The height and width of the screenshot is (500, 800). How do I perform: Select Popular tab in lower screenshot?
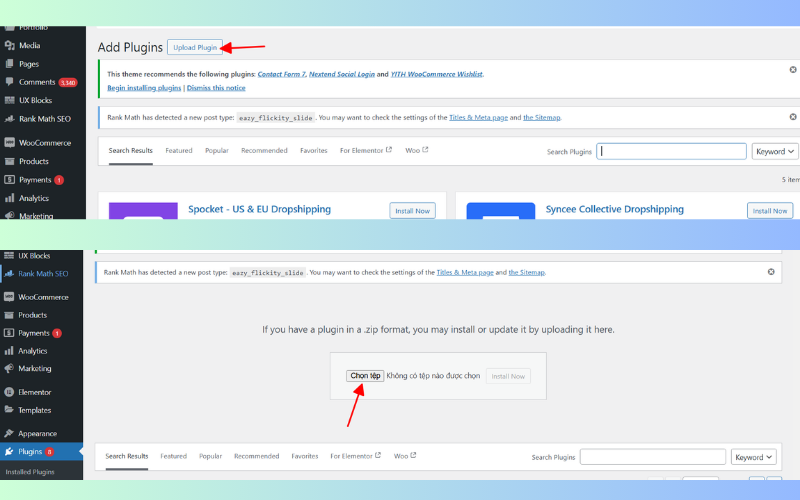210,456
